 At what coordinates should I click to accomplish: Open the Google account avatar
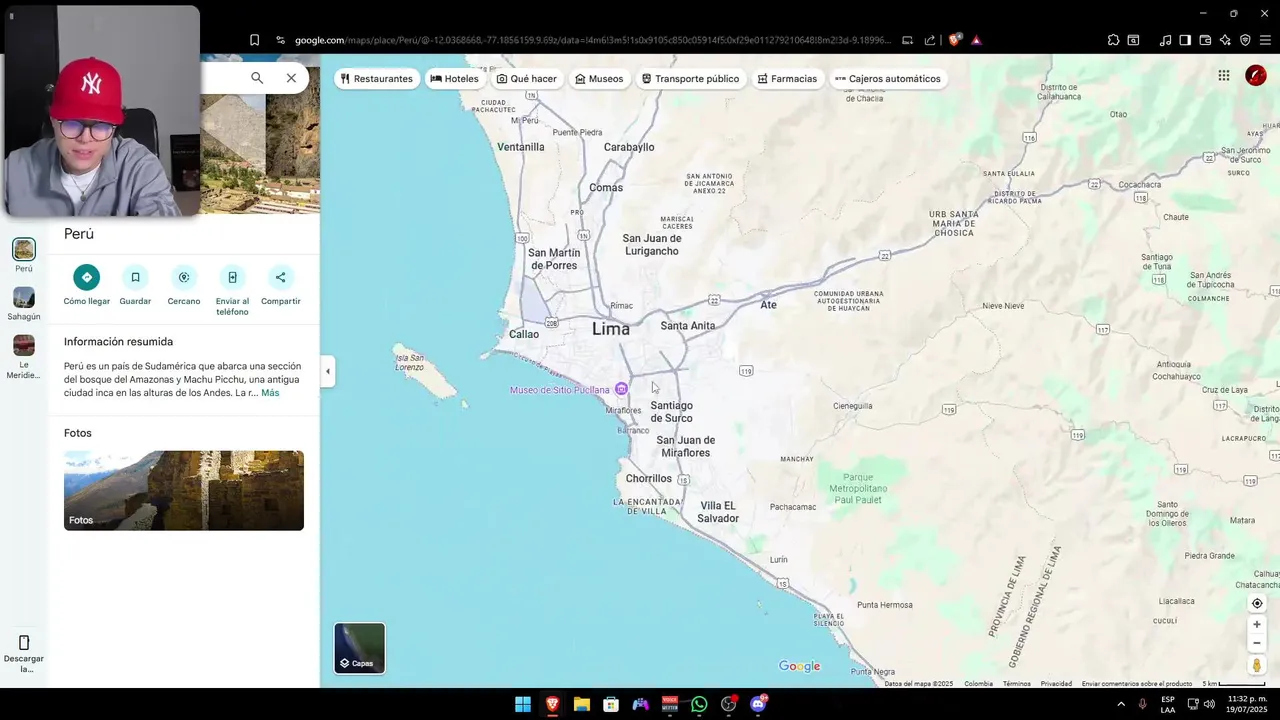pos(1256,75)
